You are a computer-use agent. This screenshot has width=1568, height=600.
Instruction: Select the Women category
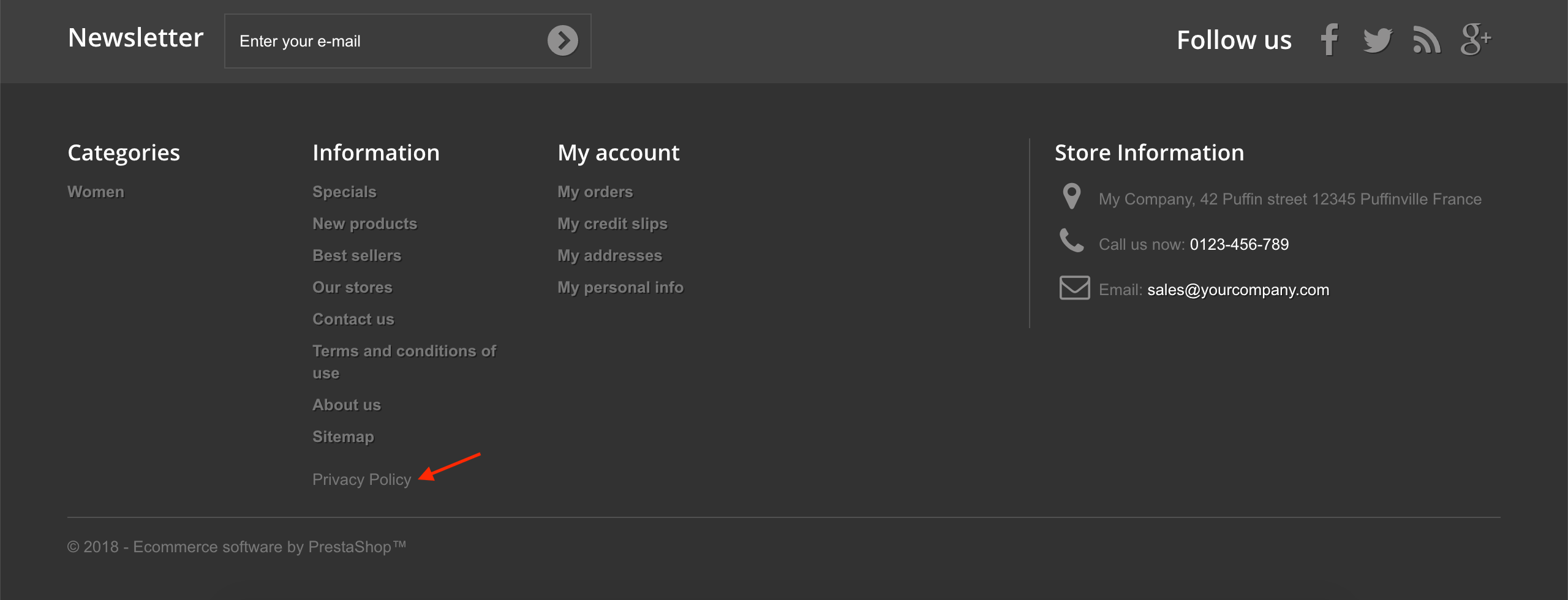coord(96,191)
